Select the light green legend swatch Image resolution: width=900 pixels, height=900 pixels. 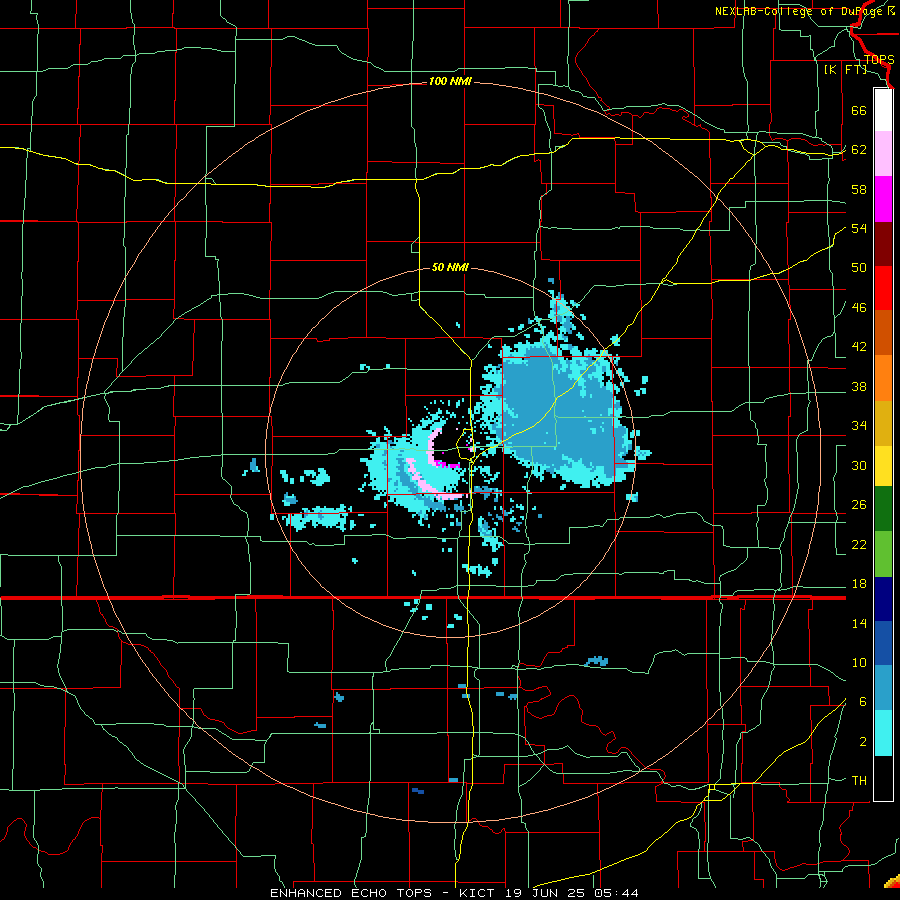(883, 554)
